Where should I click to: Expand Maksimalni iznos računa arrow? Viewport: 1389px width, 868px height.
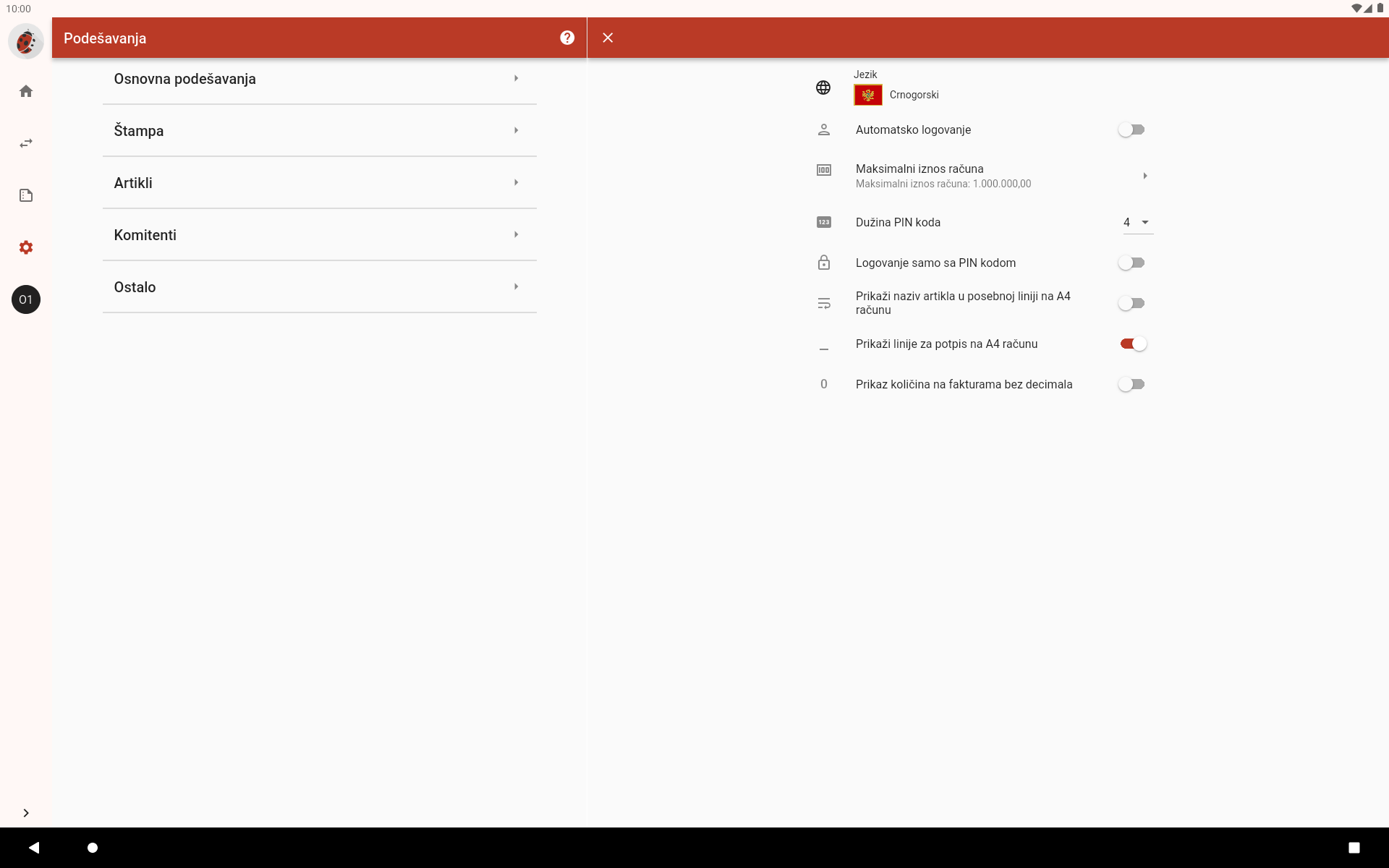coord(1145,176)
